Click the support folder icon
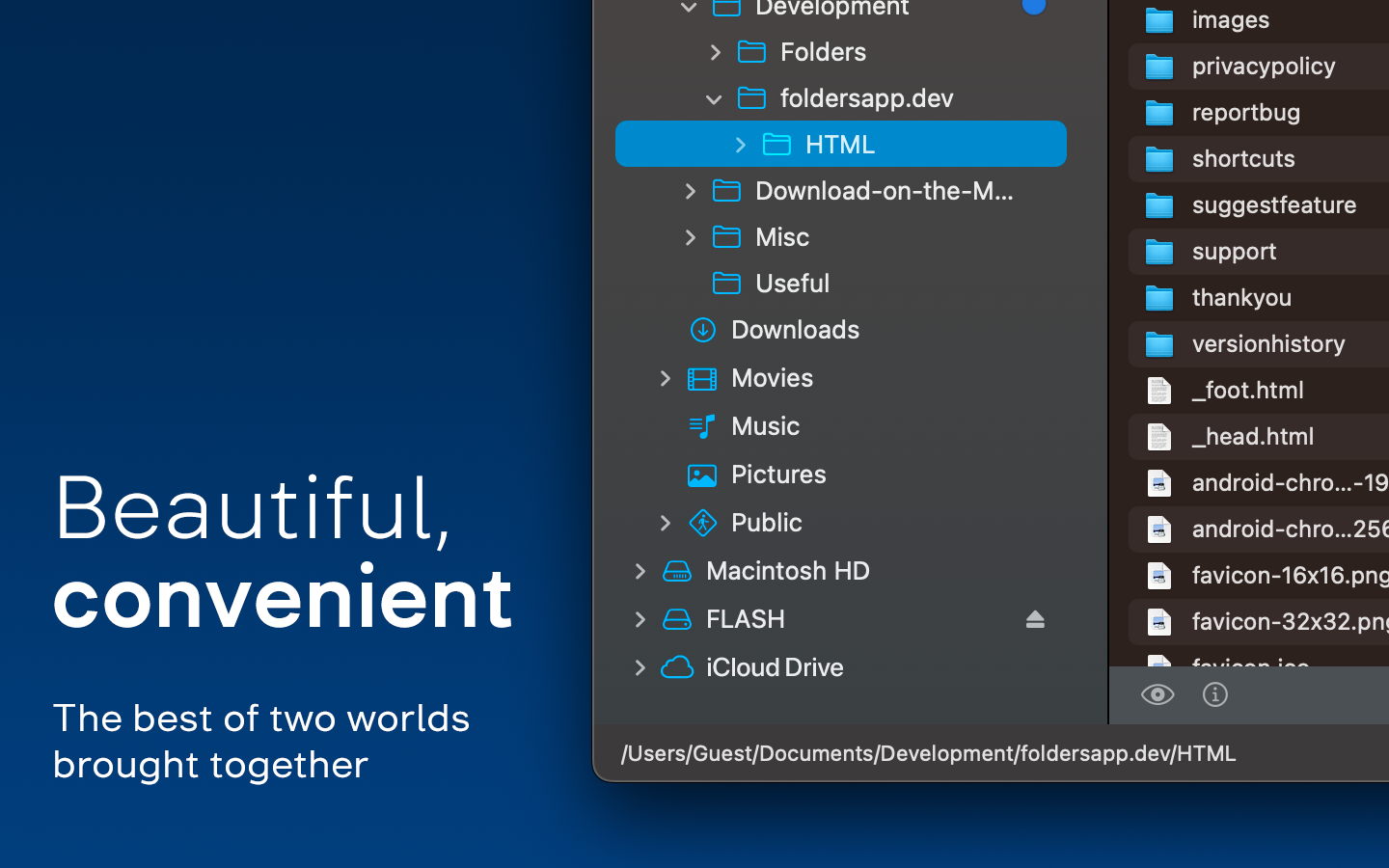This screenshot has width=1389, height=868. pyautogui.click(x=1159, y=251)
